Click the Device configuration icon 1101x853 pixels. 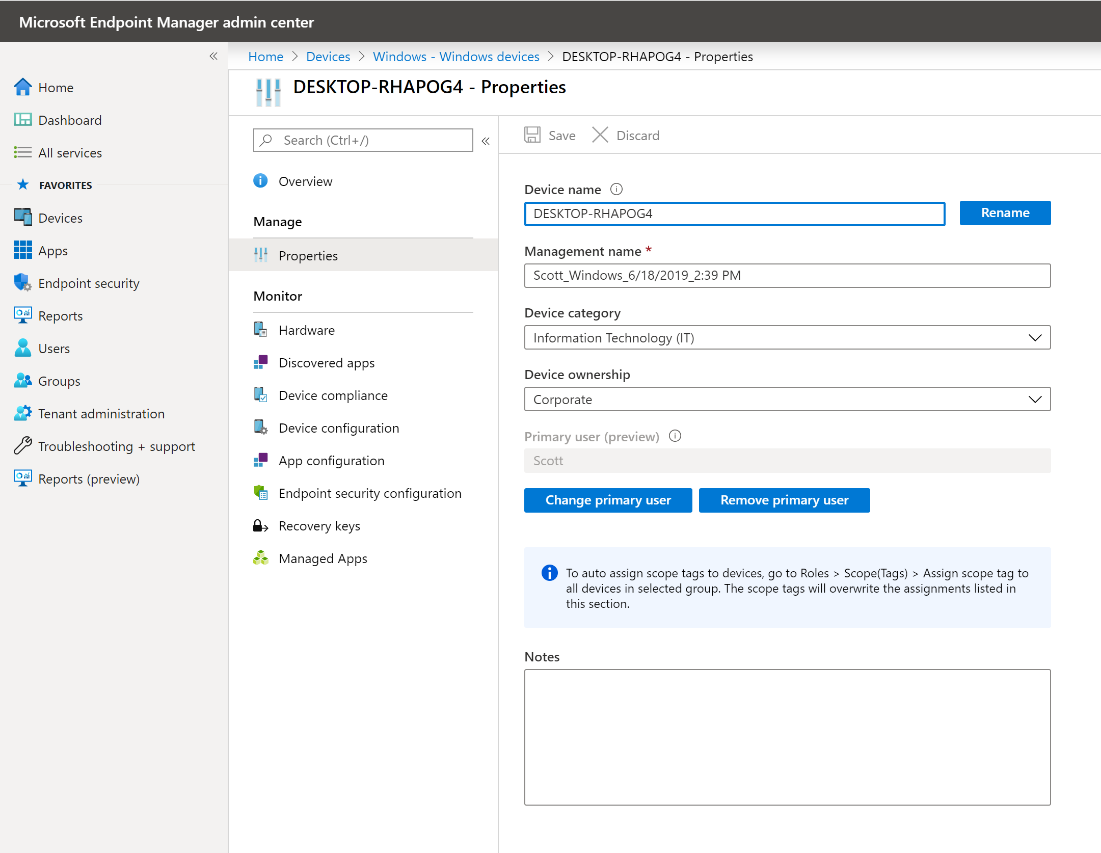pyautogui.click(x=260, y=428)
